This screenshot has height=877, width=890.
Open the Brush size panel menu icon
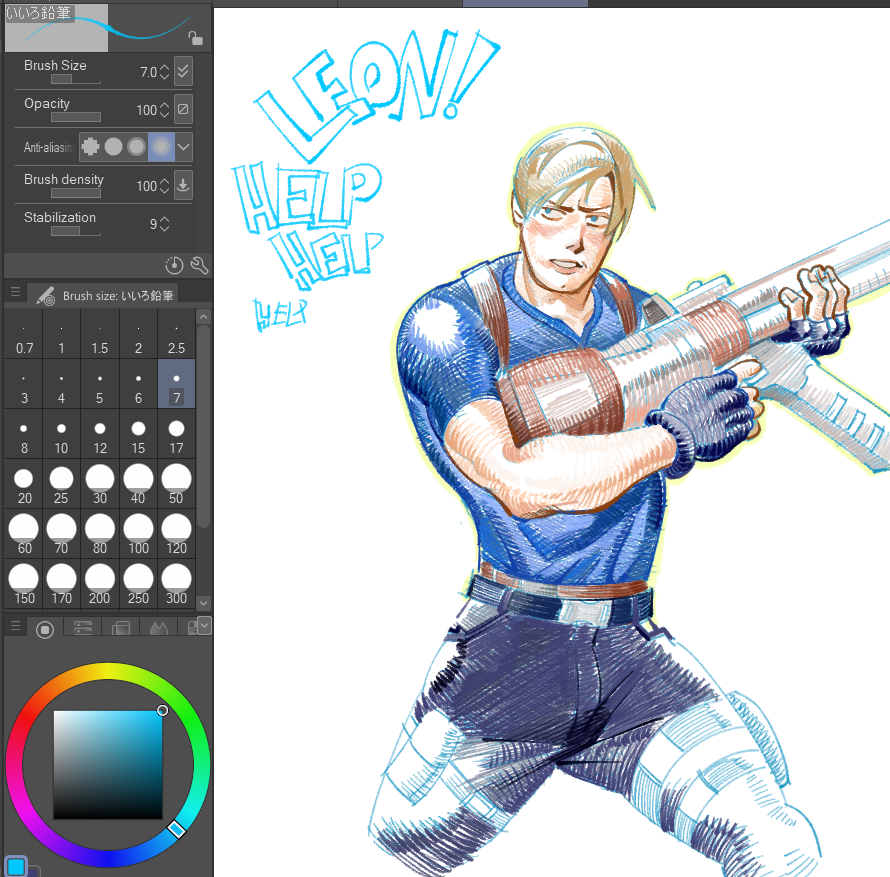pyautogui.click(x=15, y=292)
